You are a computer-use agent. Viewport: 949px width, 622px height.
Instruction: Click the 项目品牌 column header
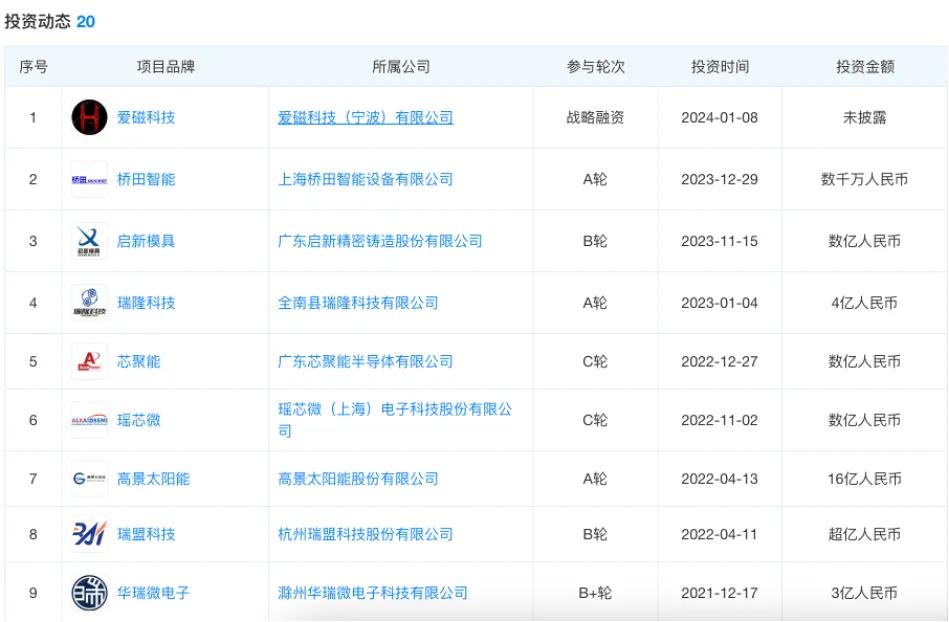point(166,67)
